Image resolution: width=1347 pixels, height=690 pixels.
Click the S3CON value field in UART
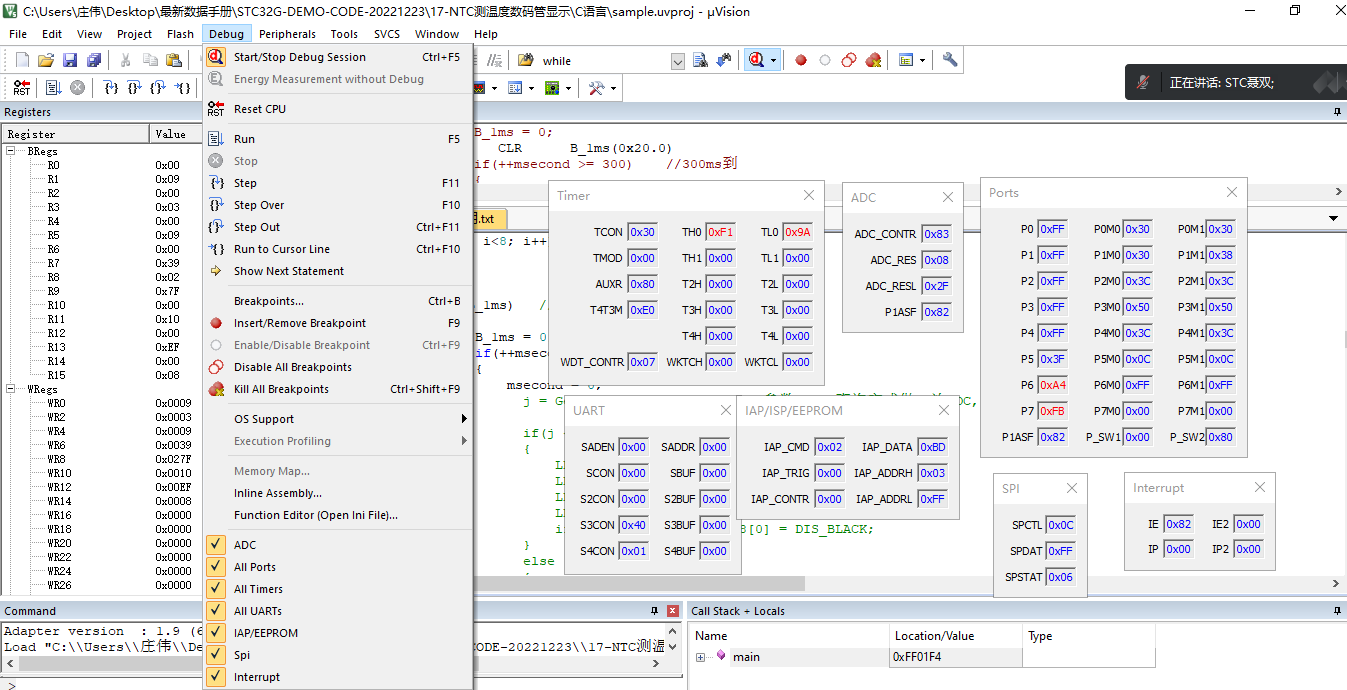634,525
